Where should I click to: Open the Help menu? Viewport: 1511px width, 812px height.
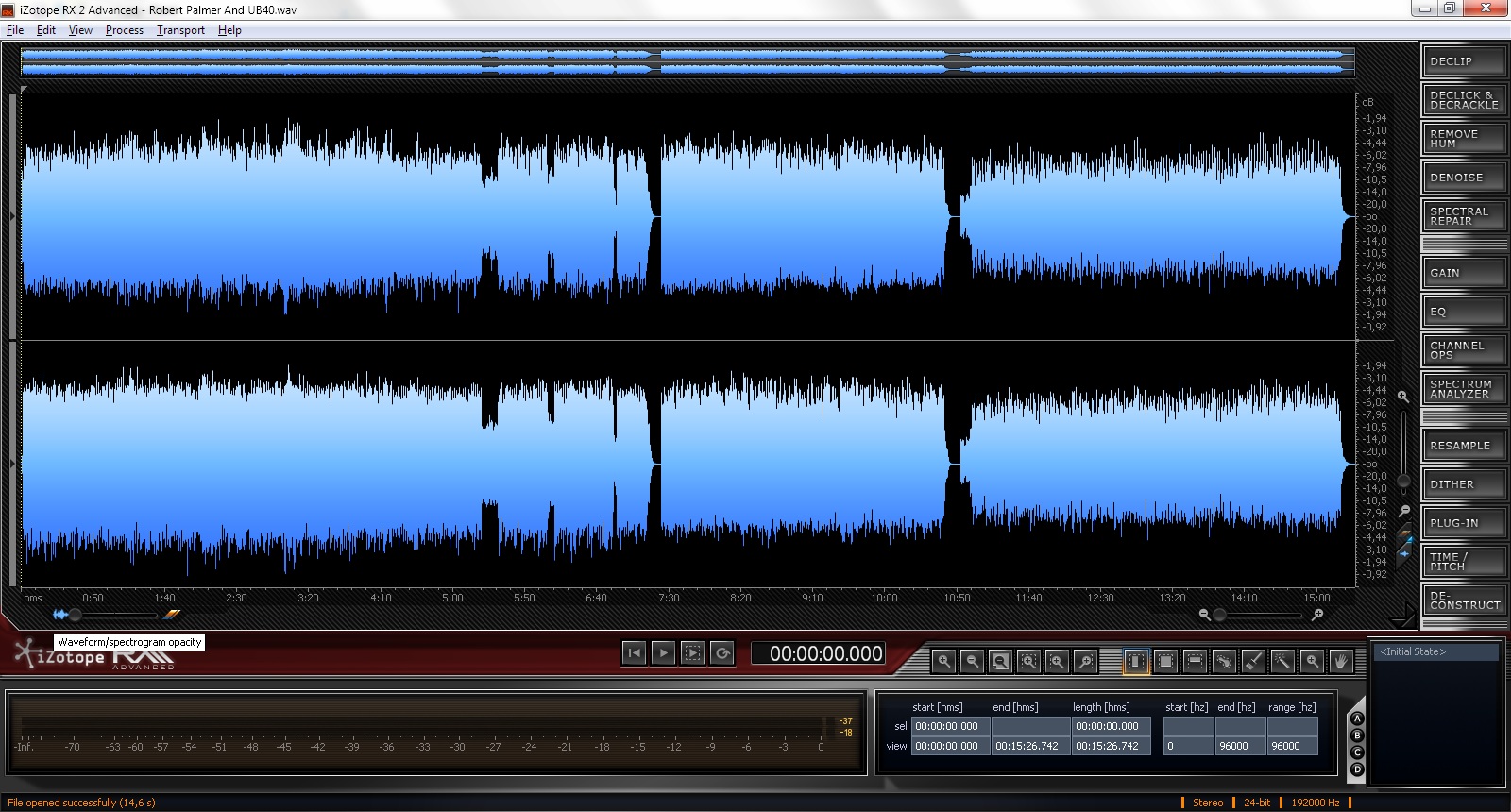pyautogui.click(x=229, y=30)
